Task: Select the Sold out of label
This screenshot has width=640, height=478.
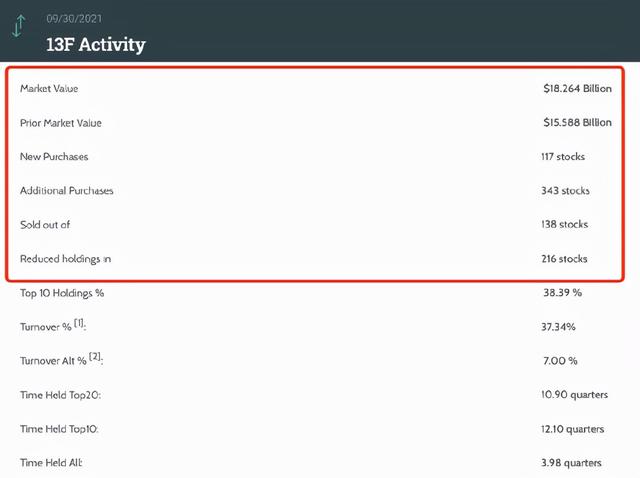Action: pos(45,225)
